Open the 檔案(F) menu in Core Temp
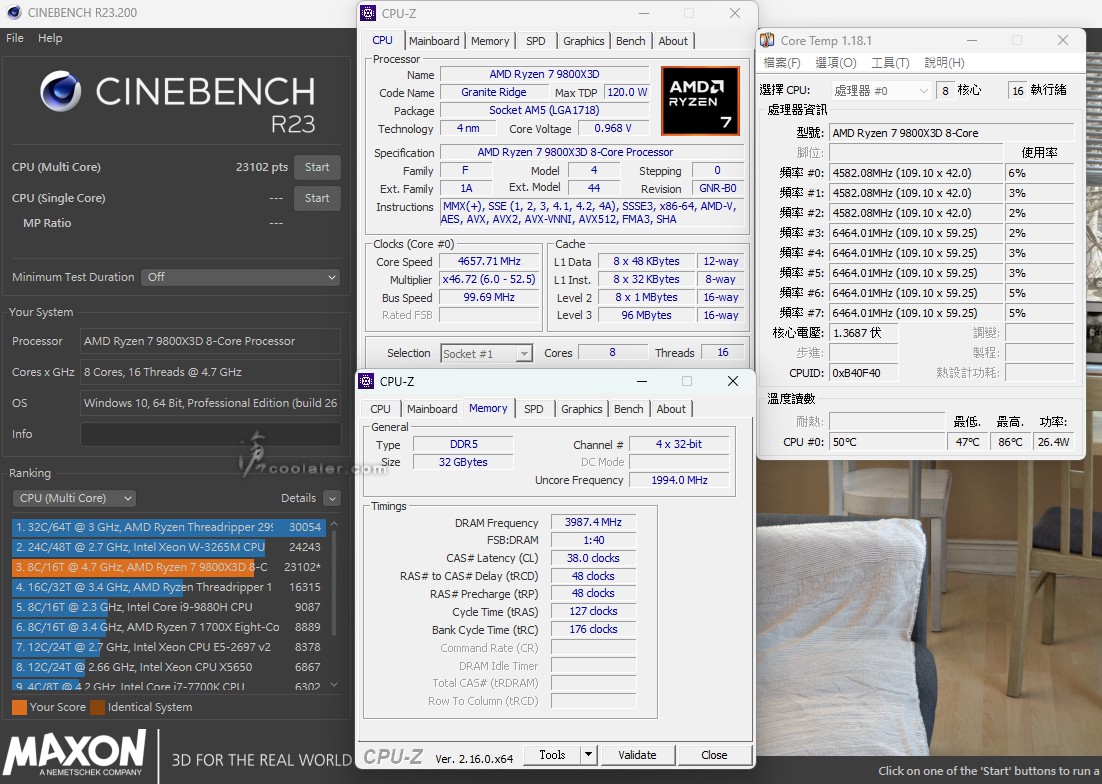This screenshot has width=1102, height=784. point(782,63)
